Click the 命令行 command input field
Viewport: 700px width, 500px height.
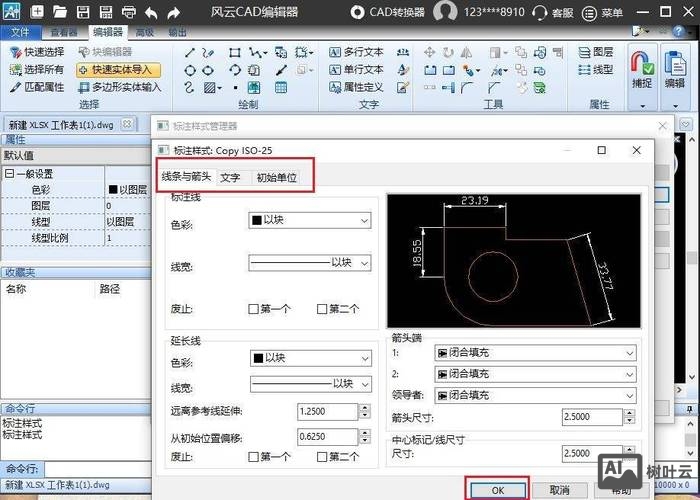point(98,469)
